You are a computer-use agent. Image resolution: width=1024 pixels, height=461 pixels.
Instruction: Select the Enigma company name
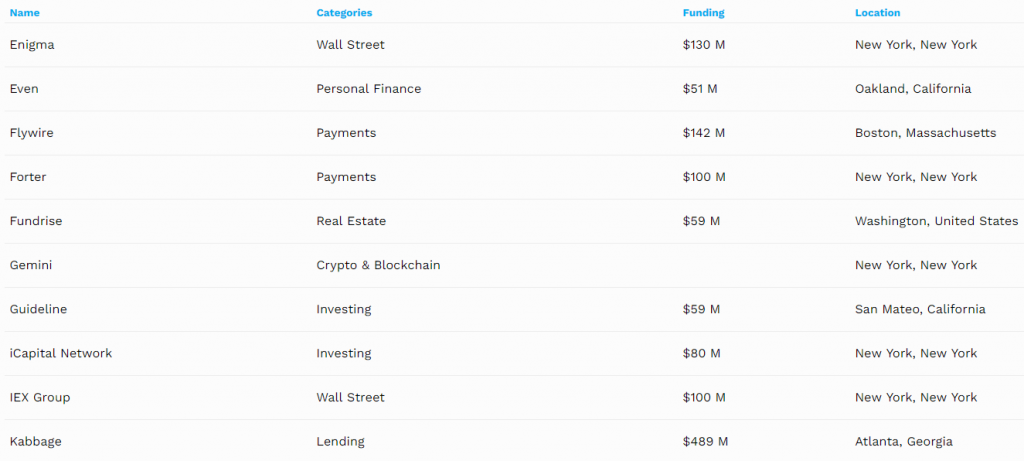31,45
